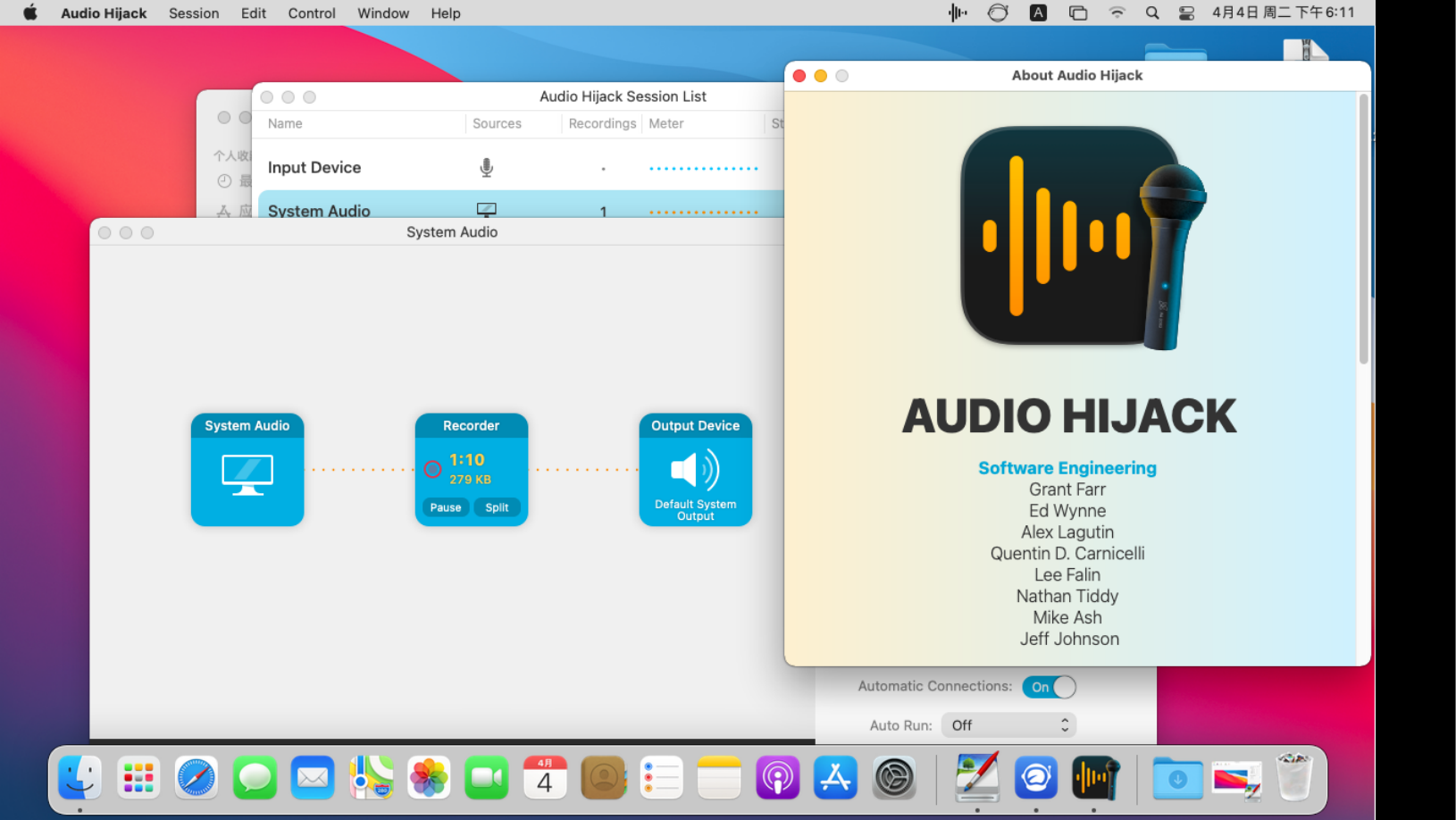The height and width of the screenshot is (820, 1456).
Task: Click the input source A icon in menu bar
Action: coord(1038,13)
